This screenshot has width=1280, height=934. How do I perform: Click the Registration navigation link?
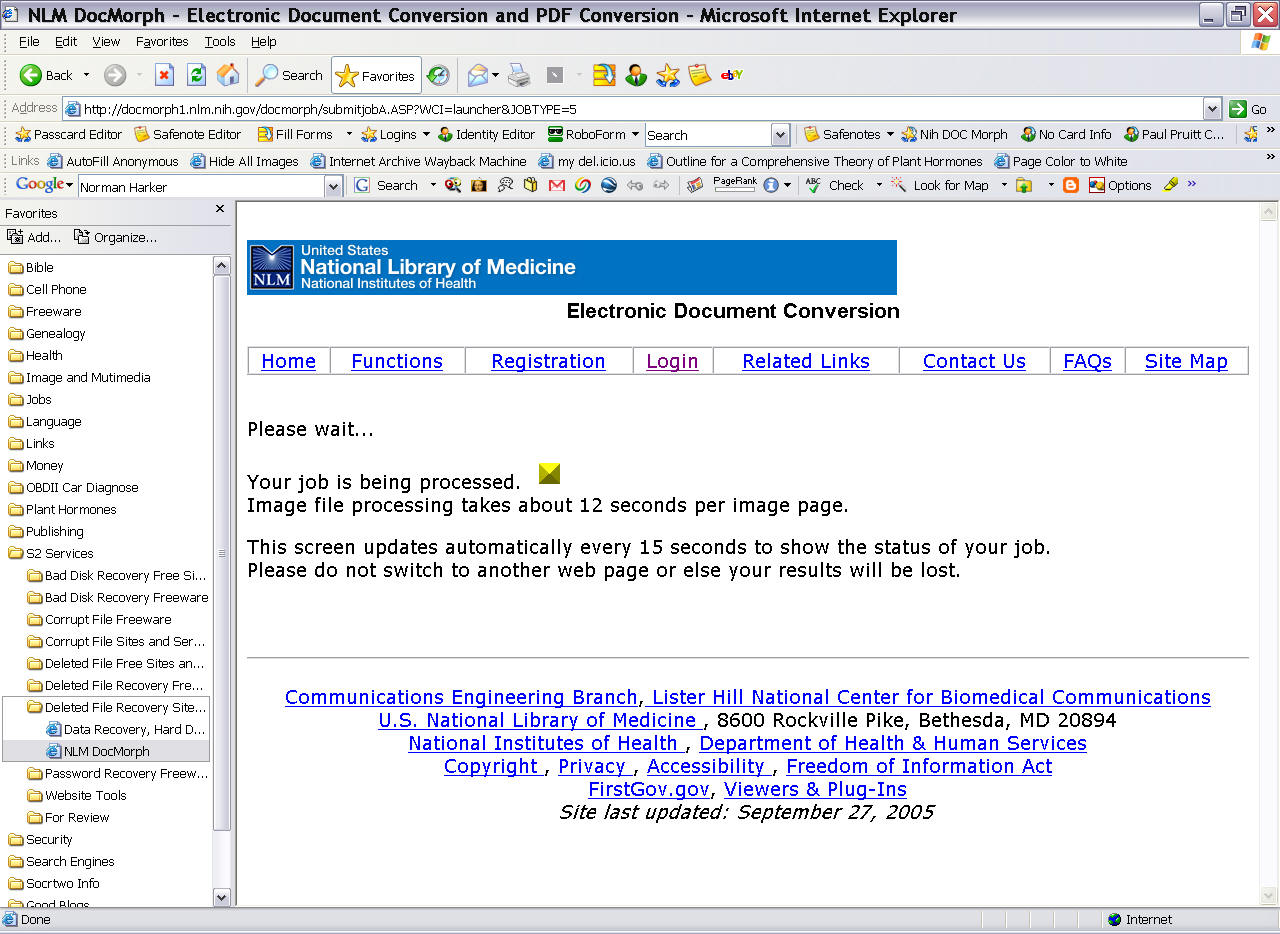click(548, 361)
